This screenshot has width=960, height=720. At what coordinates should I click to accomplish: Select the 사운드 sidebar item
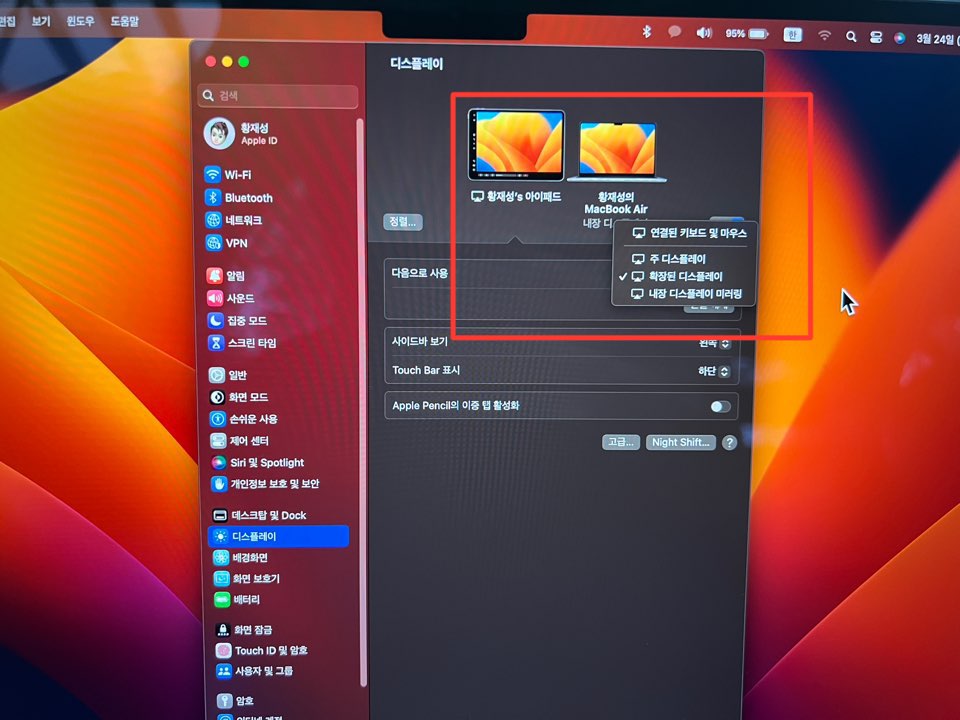[231, 298]
